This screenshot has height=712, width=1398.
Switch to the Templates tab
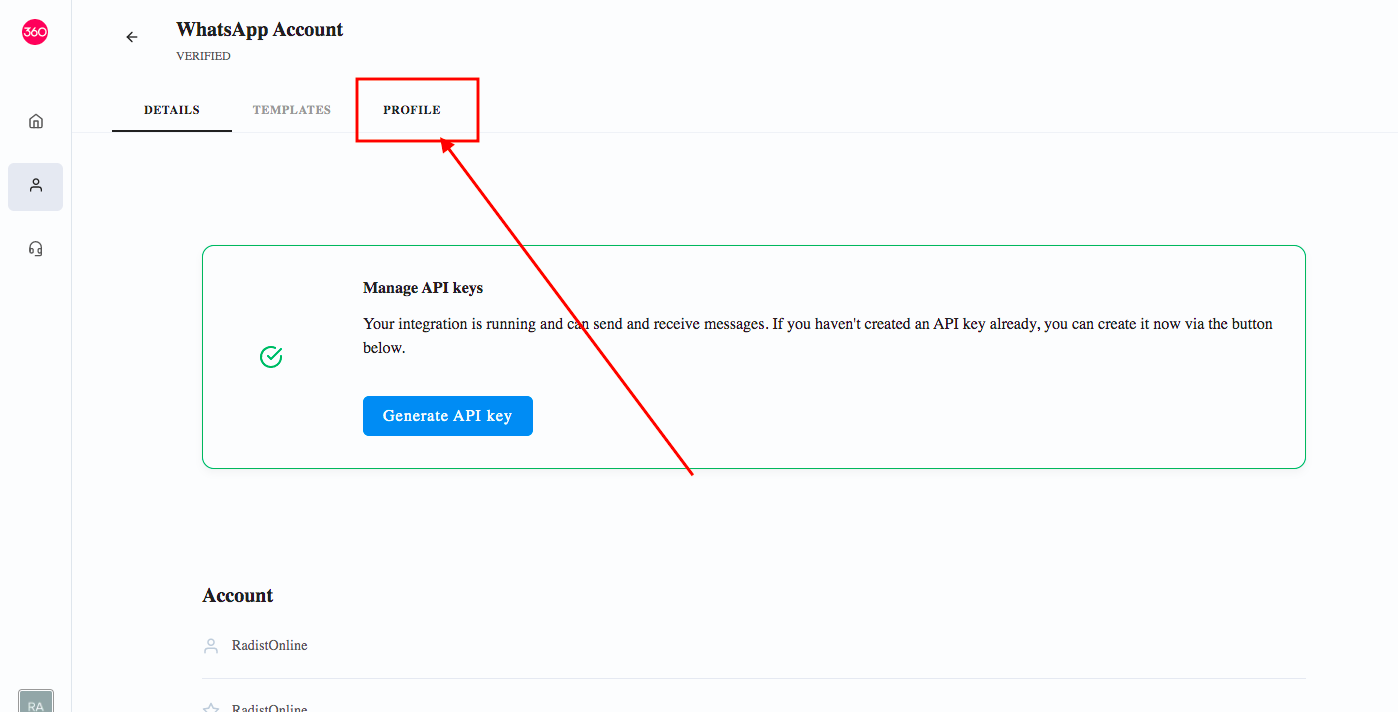[292, 110]
